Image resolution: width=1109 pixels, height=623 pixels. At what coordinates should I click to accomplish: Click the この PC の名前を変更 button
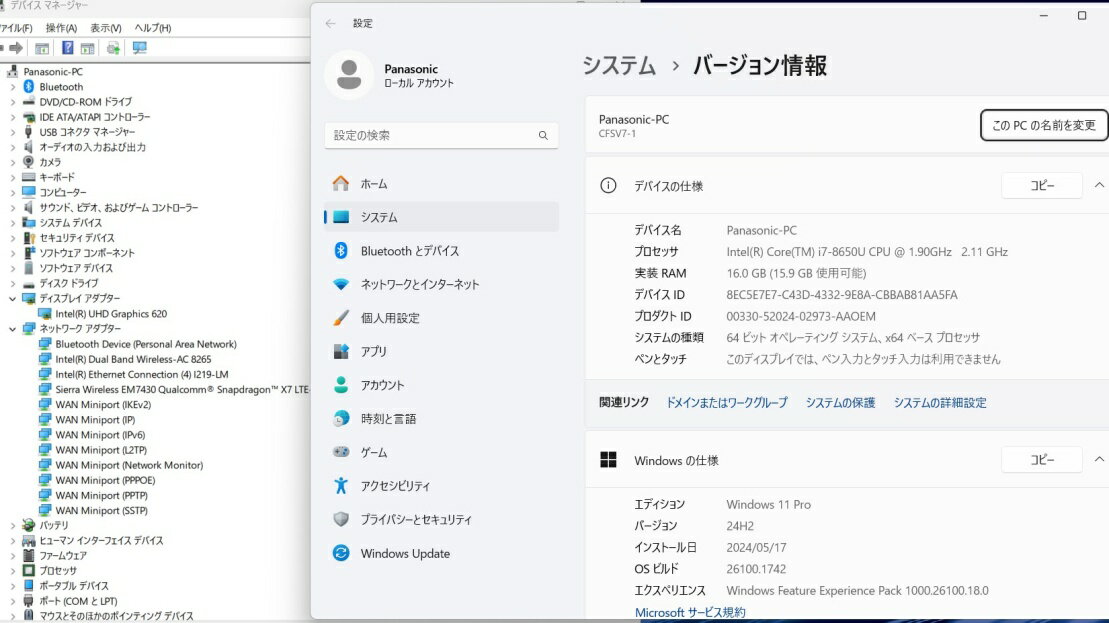(1043, 125)
